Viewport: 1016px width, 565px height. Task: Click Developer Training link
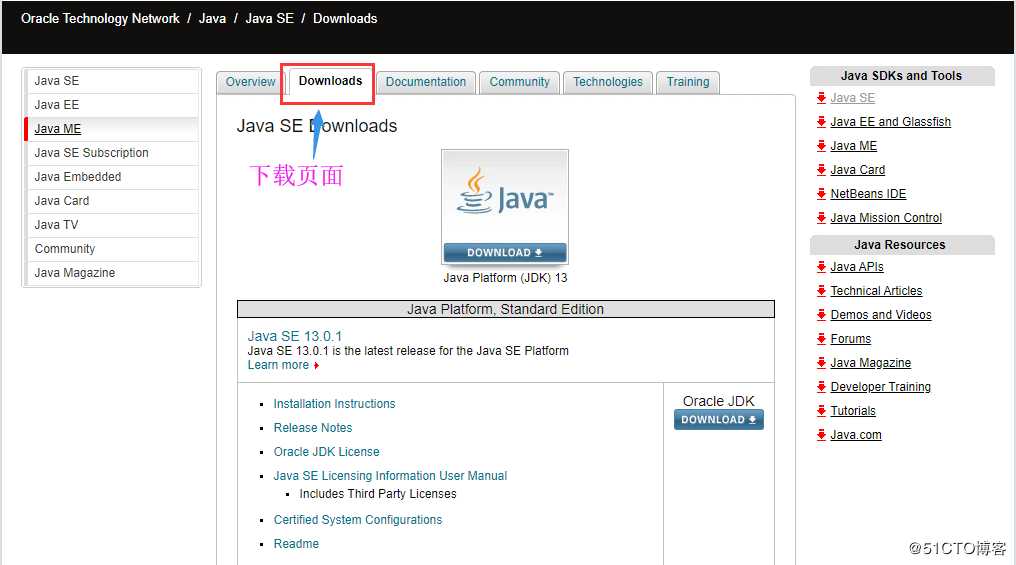(x=881, y=386)
